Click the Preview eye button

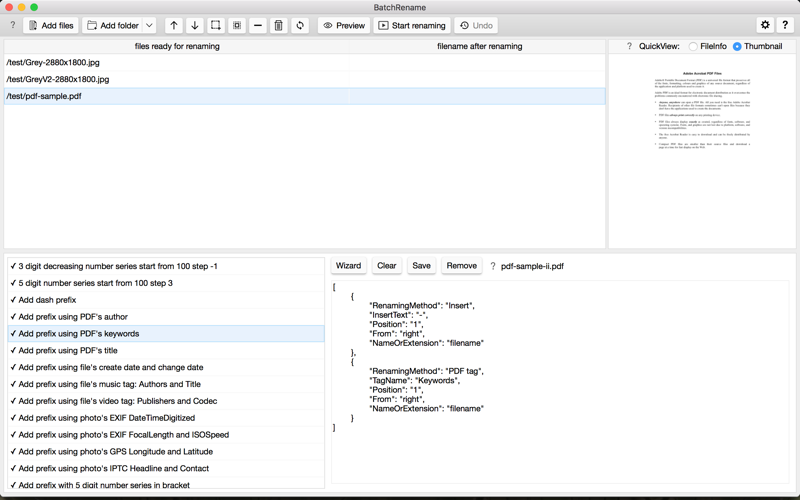coord(344,26)
